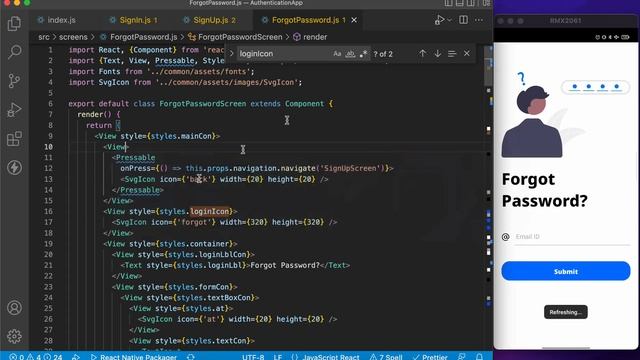
Task: Click line number 10 in gutter
Action: pos(48,147)
